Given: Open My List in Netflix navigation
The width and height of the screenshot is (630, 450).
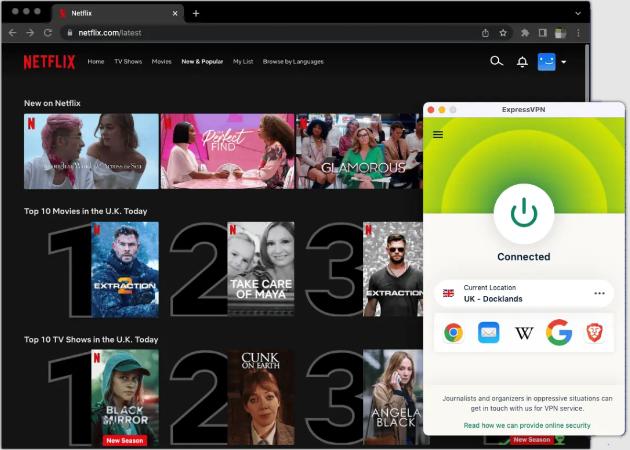Looking at the screenshot, I should pyautogui.click(x=243, y=62).
